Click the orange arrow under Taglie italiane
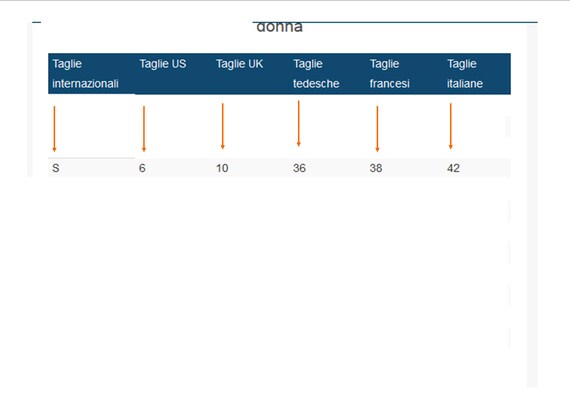The image size is (570, 403). [x=451, y=126]
